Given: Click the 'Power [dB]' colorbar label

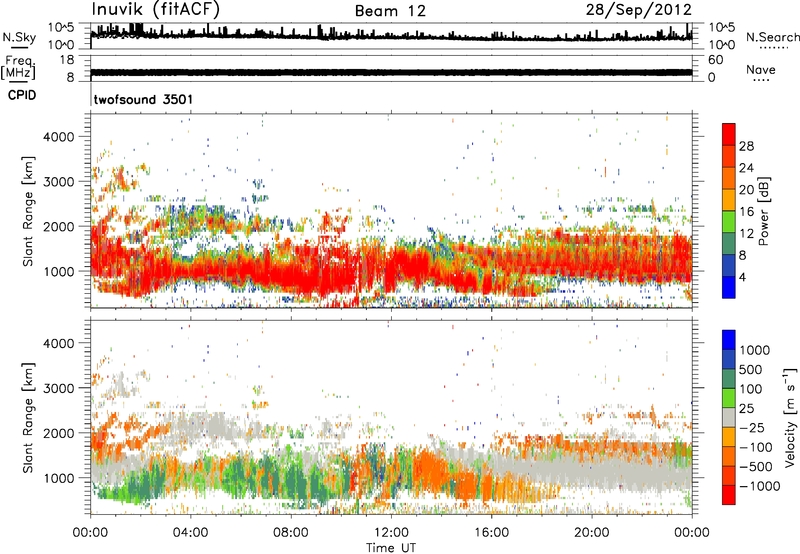Looking at the screenshot, I should coord(764,211).
